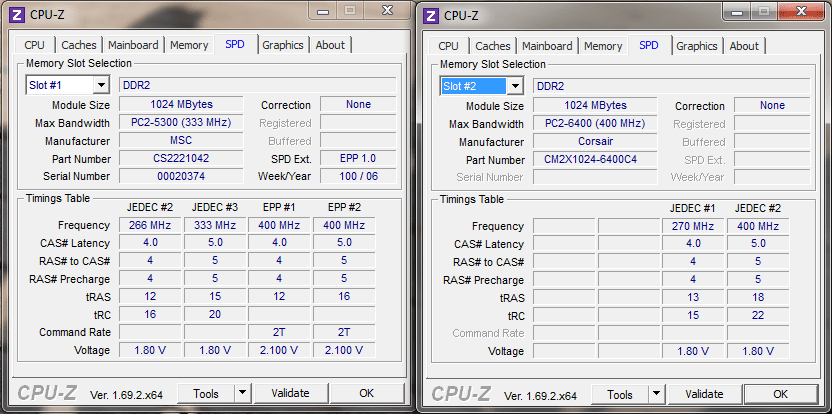Switch to Memory tab in left window
832x414 pixels.
tap(189, 45)
